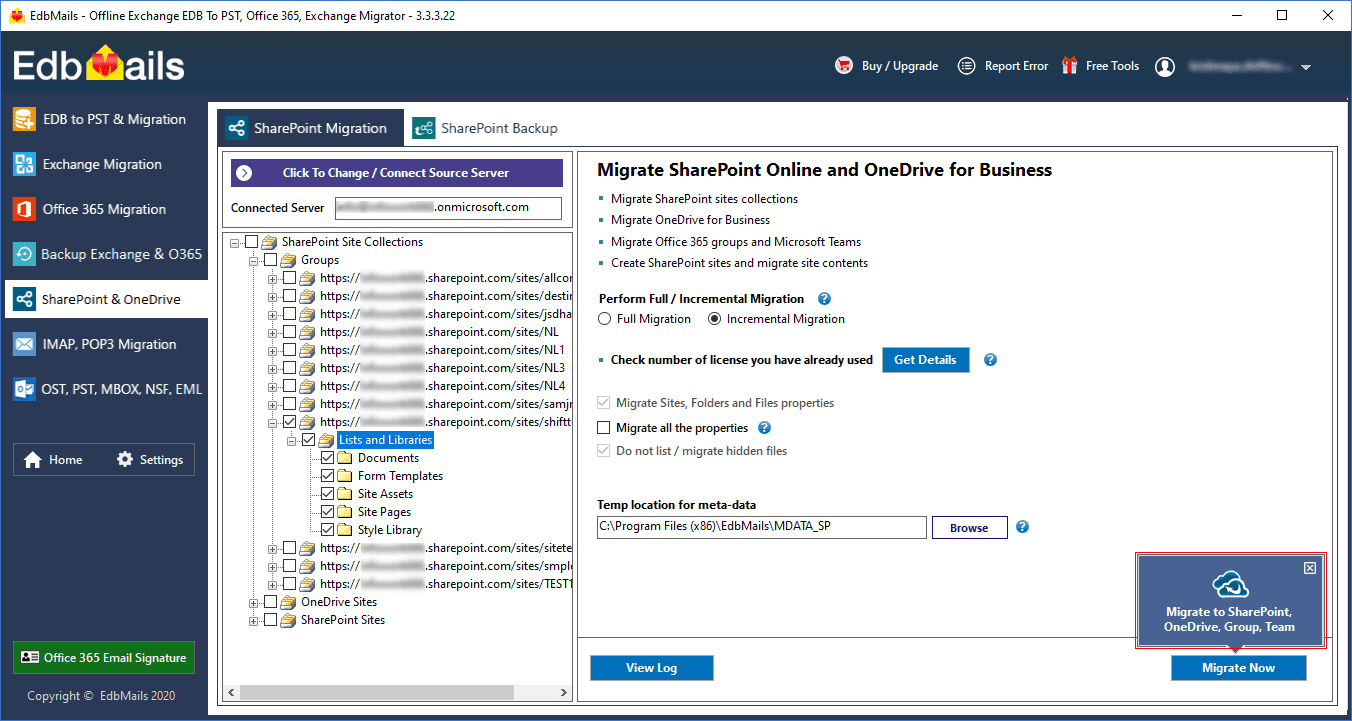Toggle the Groups checkbox

[271, 260]
